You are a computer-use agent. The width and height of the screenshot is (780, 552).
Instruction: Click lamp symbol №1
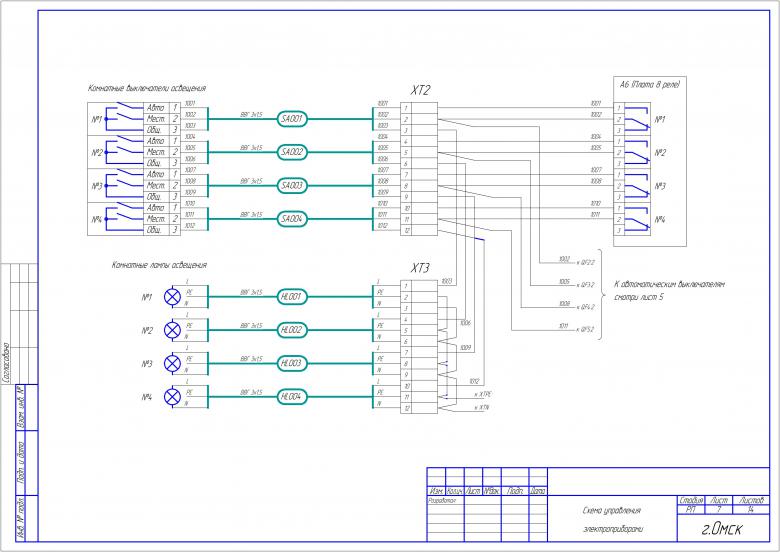click(x=172, y=297)
